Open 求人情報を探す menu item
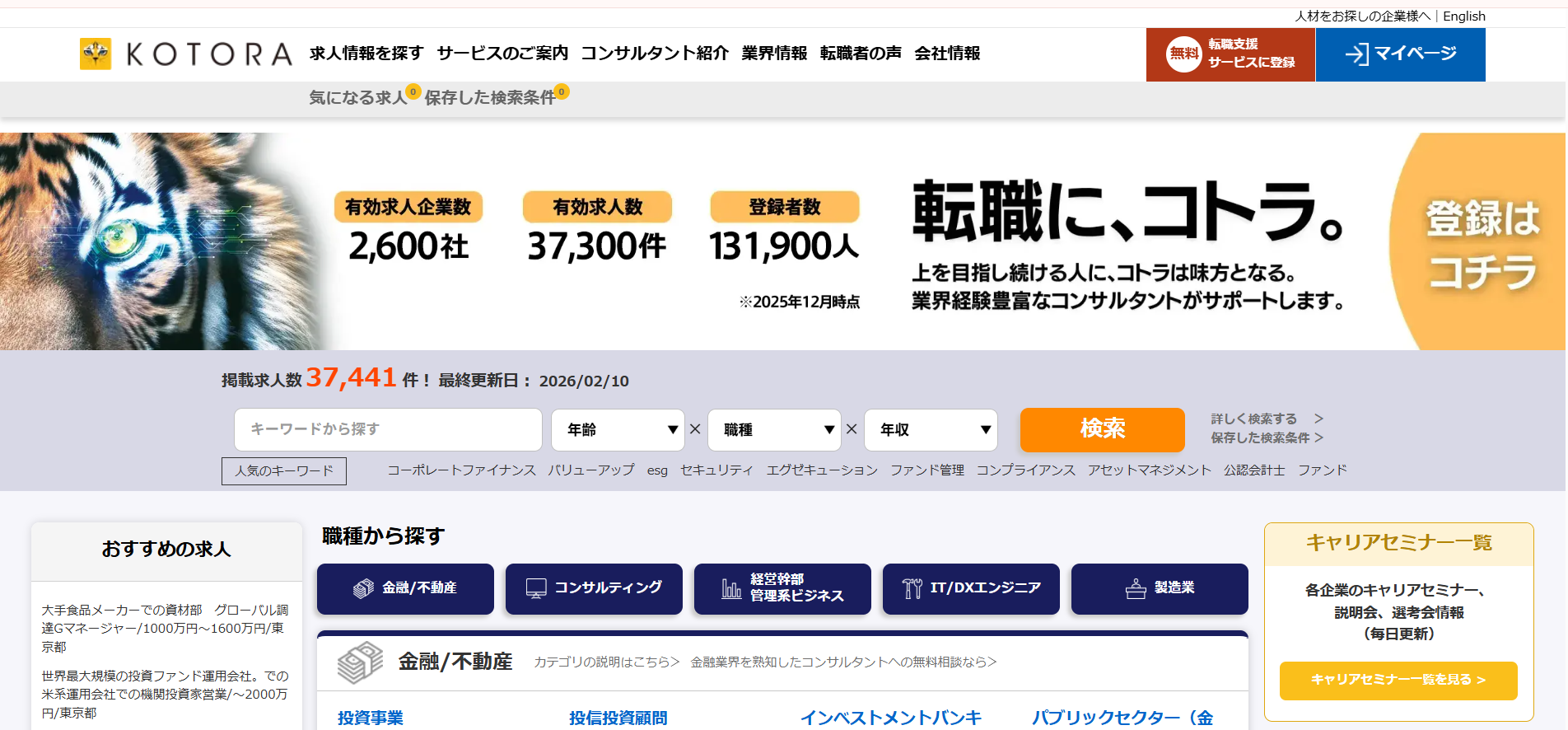 click(366, 54)
